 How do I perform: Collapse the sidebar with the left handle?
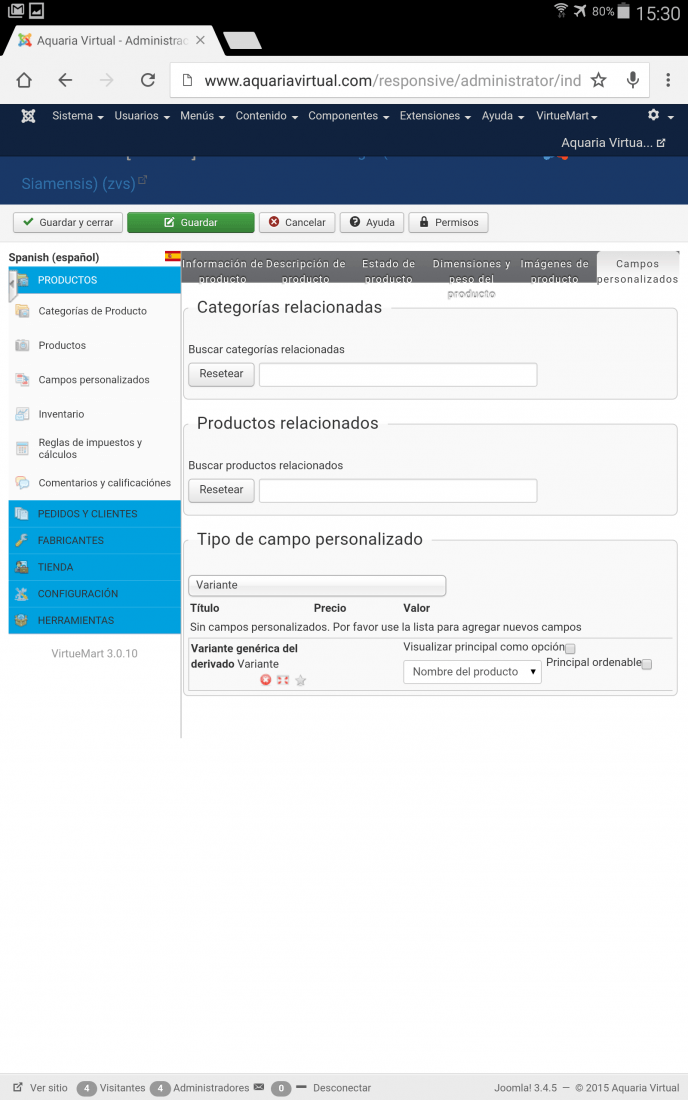pos(13,285)
